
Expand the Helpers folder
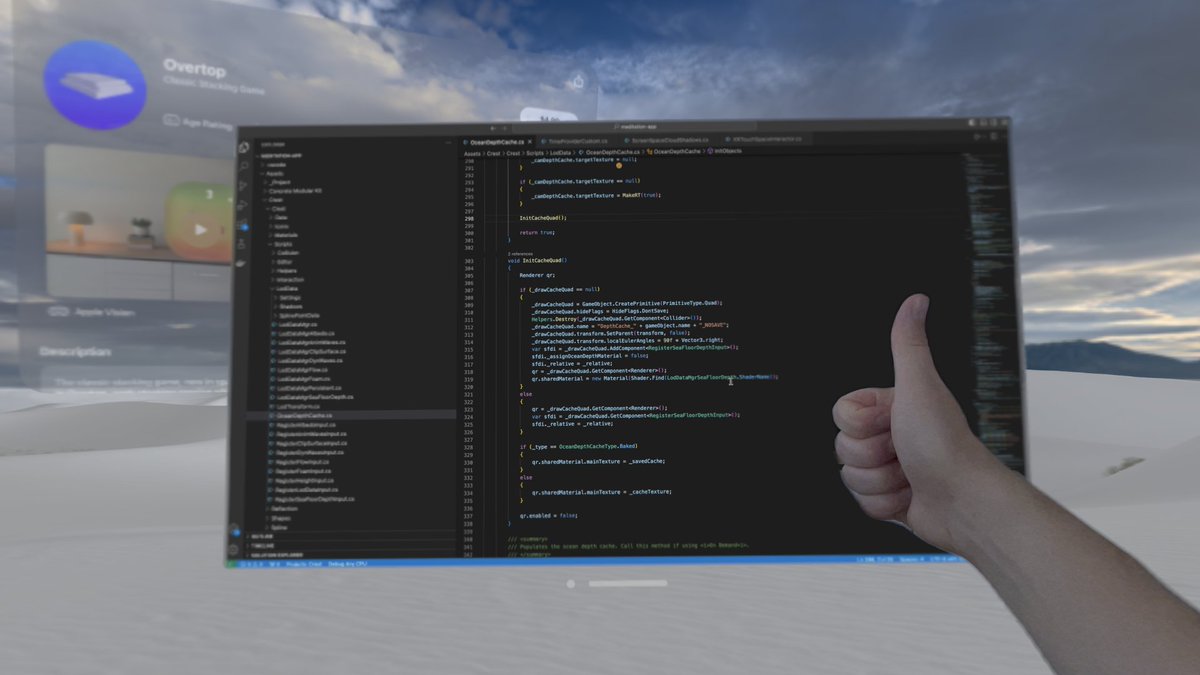point(286,271)
